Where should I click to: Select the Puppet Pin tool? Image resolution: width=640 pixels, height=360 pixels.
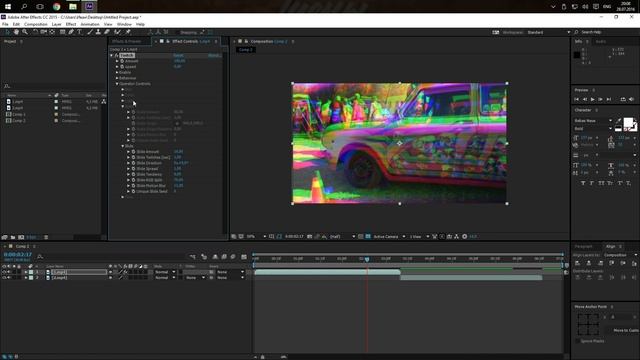click(x=128, y=32)
